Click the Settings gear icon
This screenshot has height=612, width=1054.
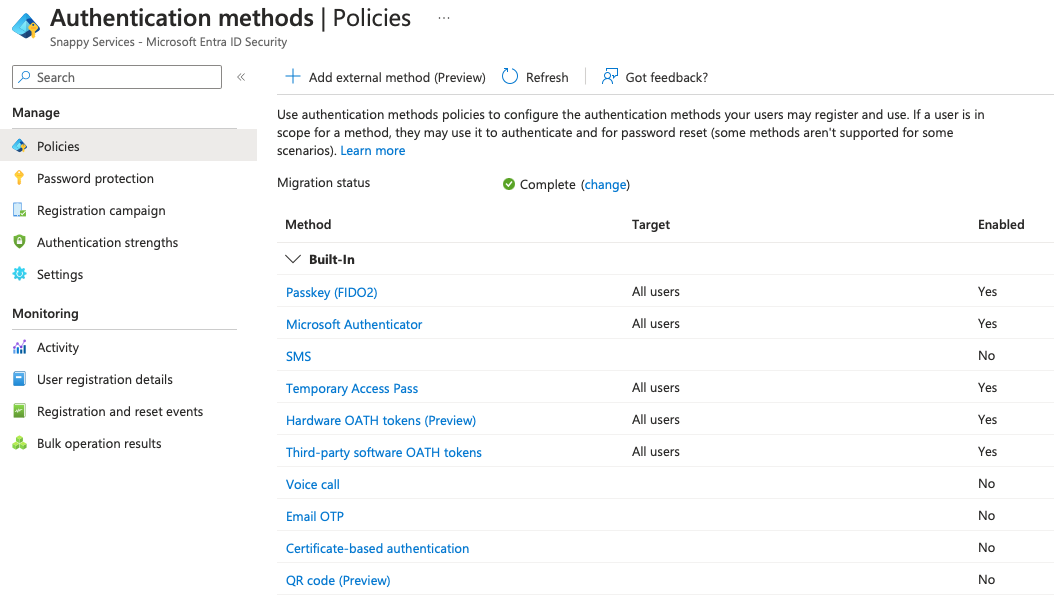click(19, 274)
